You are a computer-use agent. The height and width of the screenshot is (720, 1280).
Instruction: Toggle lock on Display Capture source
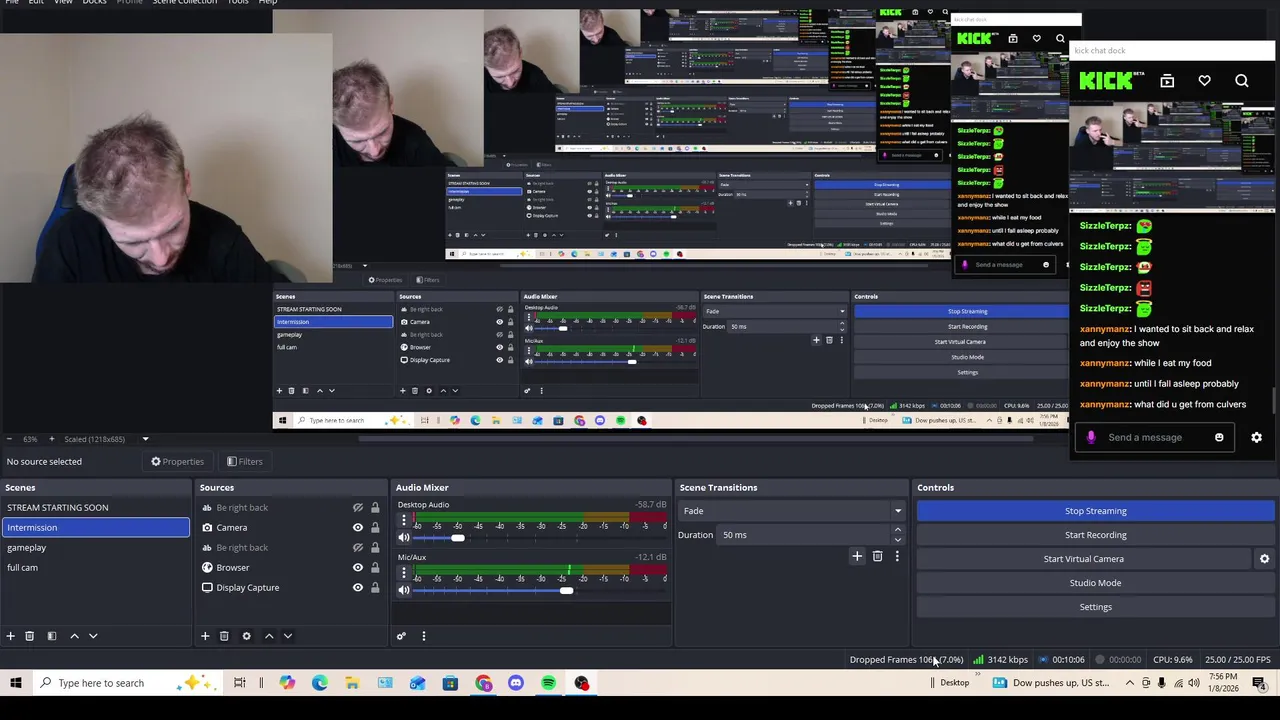(375, 587)
